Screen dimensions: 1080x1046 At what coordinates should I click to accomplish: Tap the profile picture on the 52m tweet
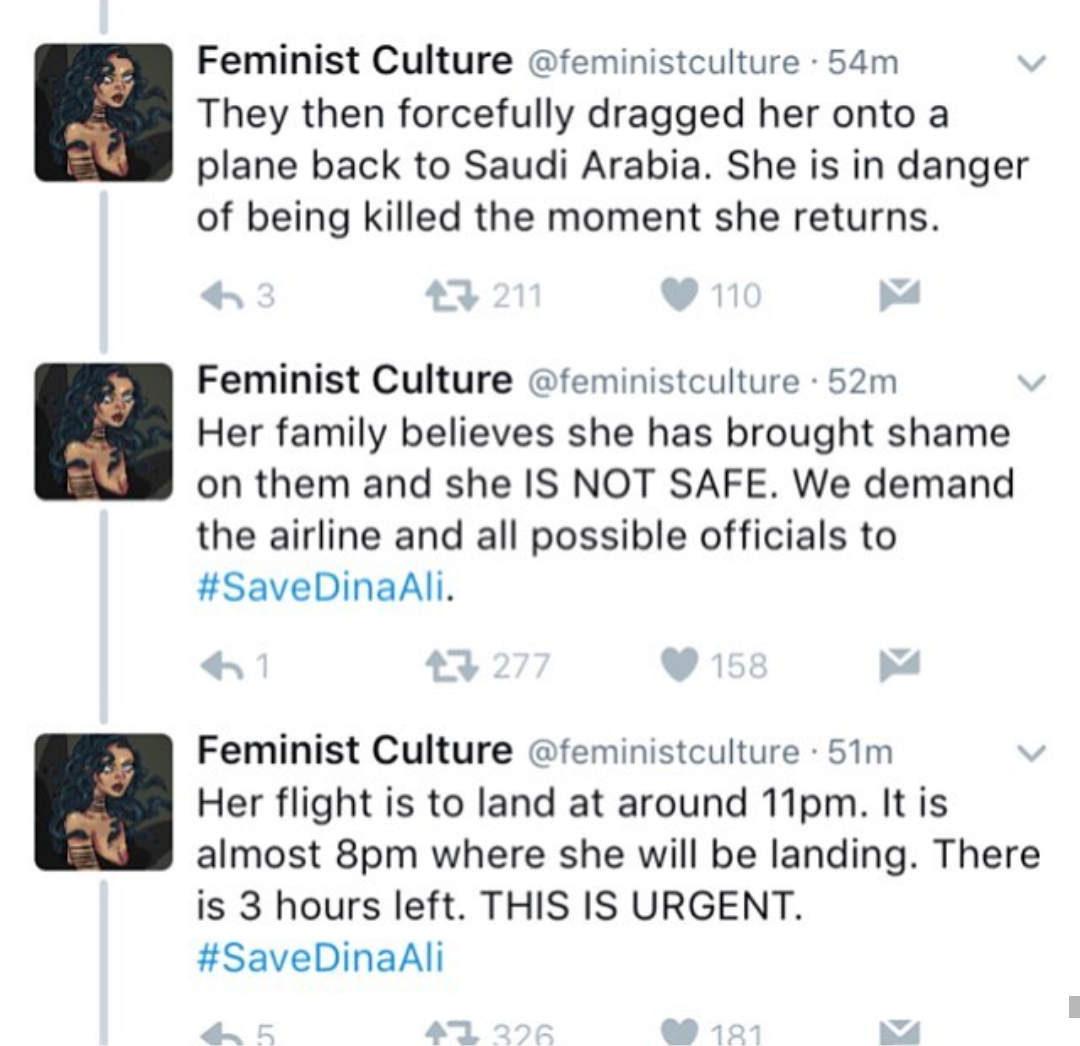pyautogui.click(x=103, y=431)
